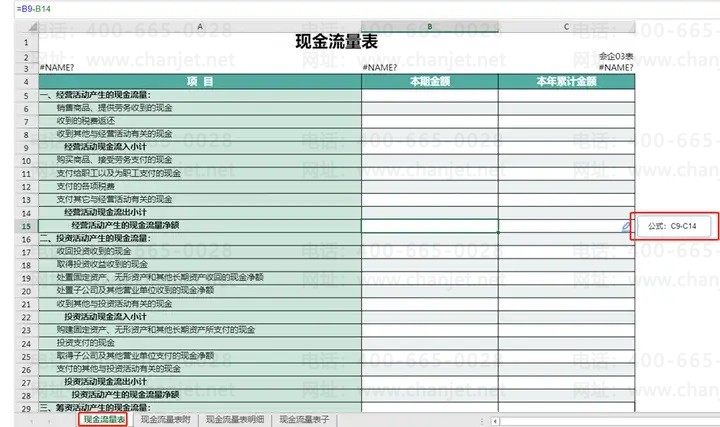Click cell 取得子公司及其他营业单位支付的现金净额

[200, 356]
